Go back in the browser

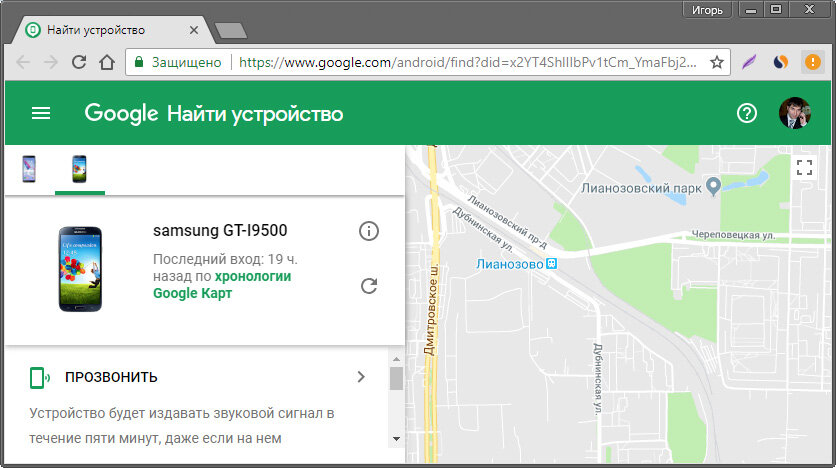tap(23, 62)
